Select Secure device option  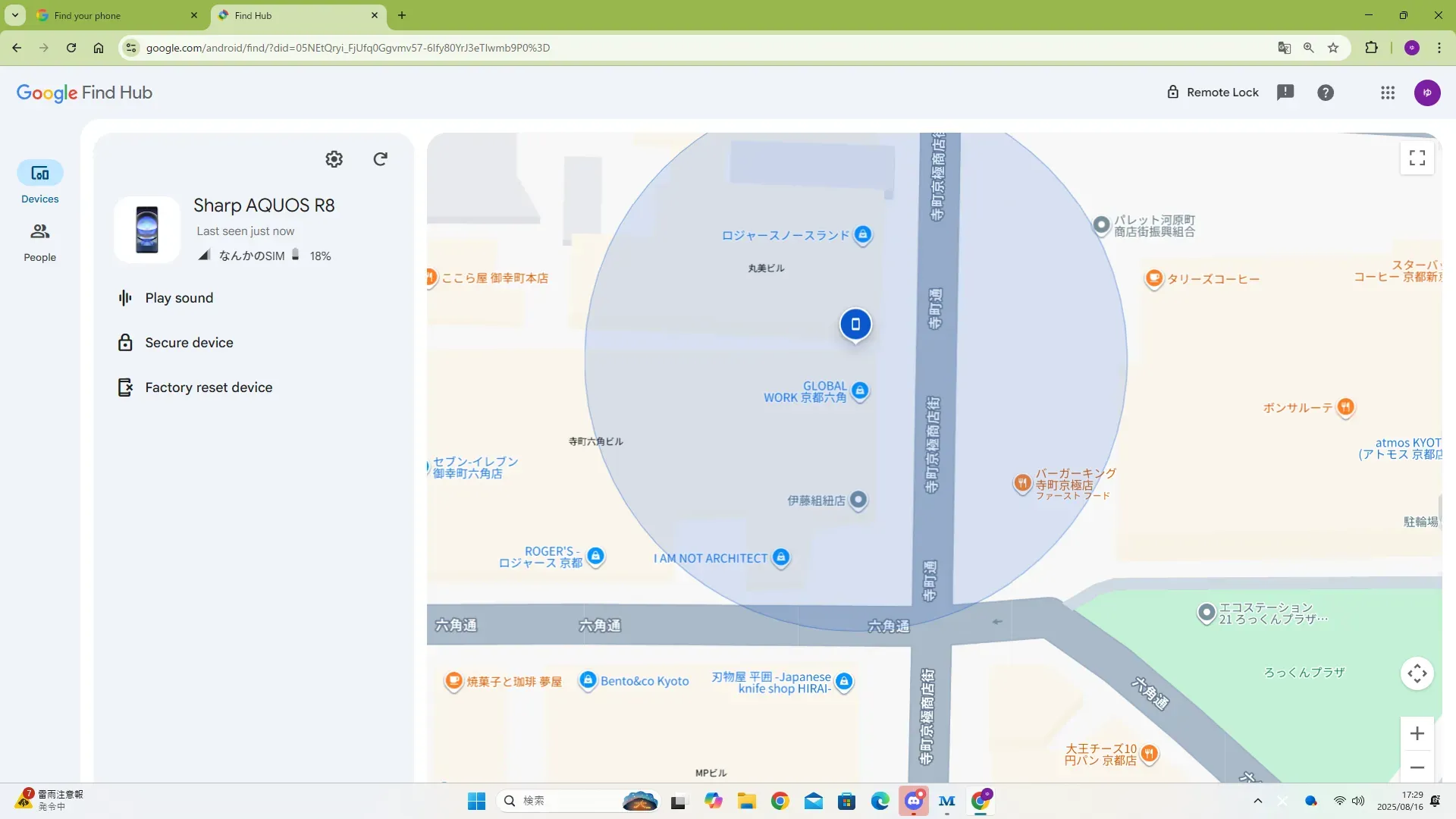click(x=189, y=343)
